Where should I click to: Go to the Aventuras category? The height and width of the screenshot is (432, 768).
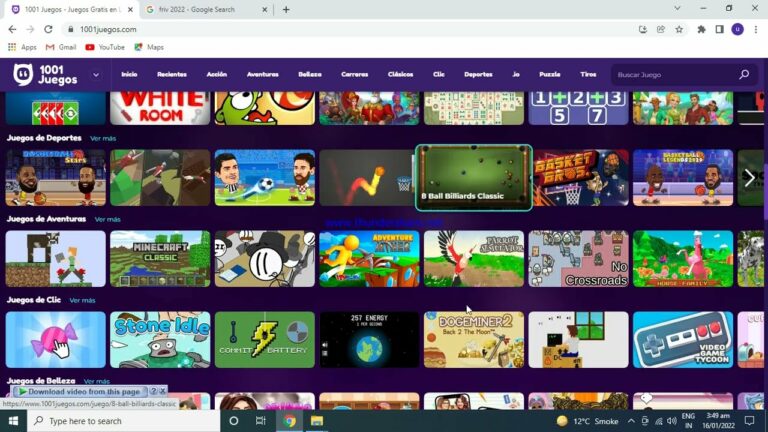coord(263,74)
